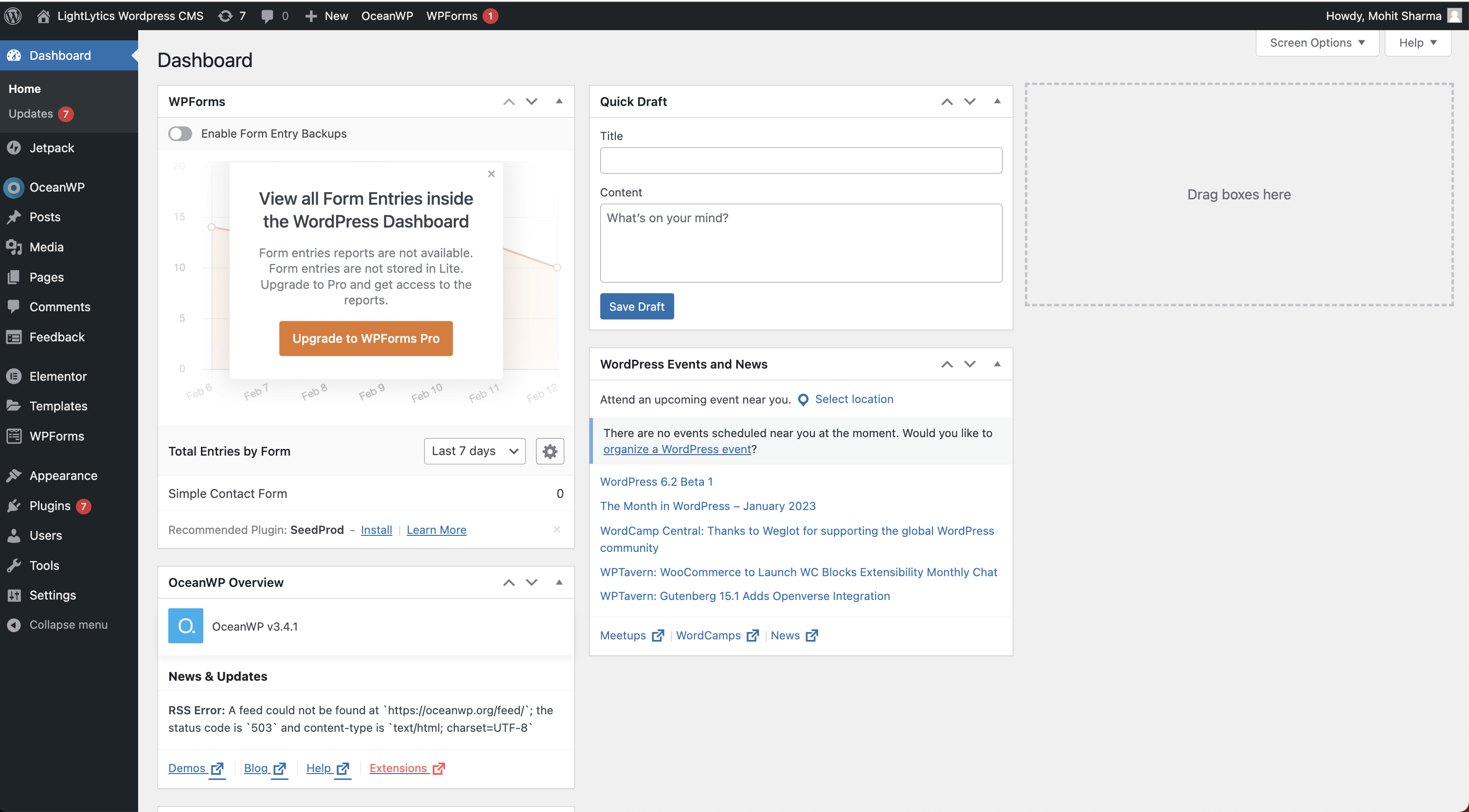This screenshot has height=812, width=1469.
Task: Click the Jetpack sidebar icon
Action: coord(14,148)
